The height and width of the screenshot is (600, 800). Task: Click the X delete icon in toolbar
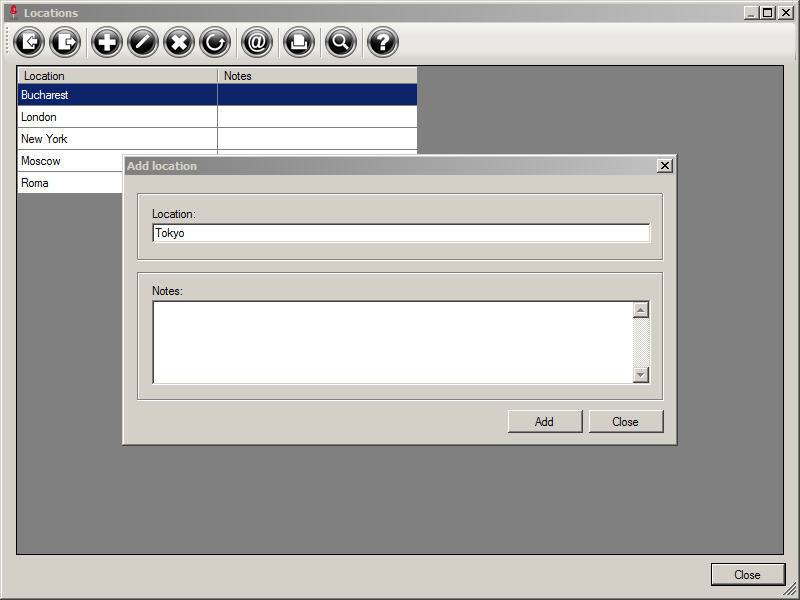tap(179, 42)
